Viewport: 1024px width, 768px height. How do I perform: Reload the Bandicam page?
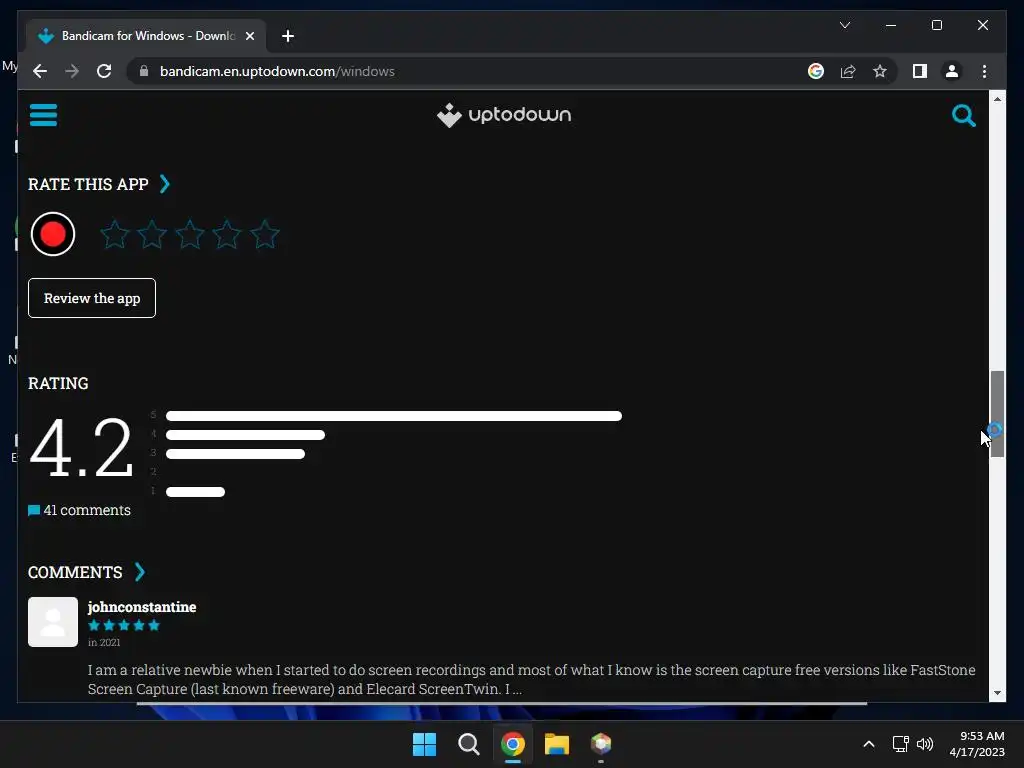[x=104, y=71]
